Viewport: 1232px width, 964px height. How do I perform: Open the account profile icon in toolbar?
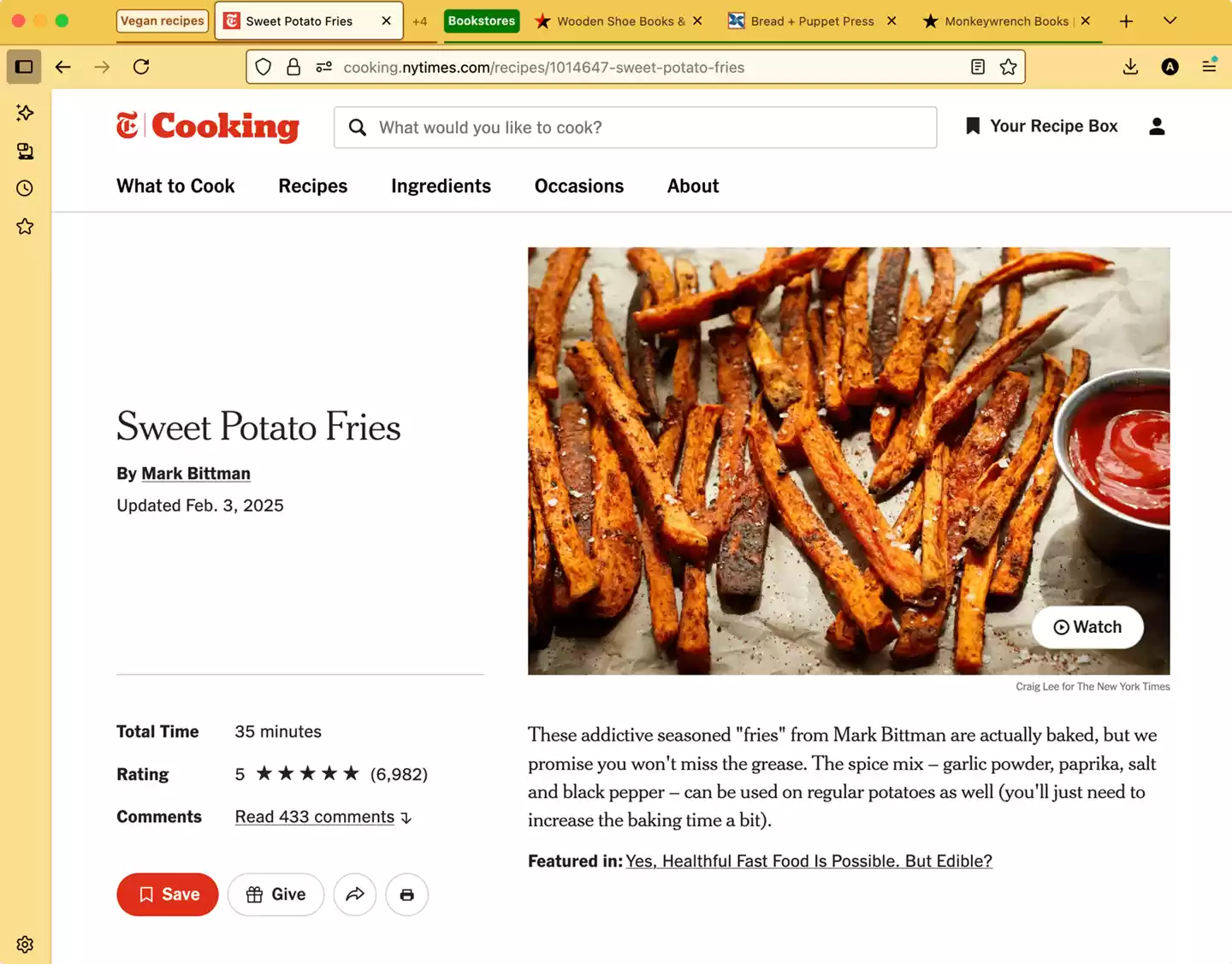(1170, 66)
